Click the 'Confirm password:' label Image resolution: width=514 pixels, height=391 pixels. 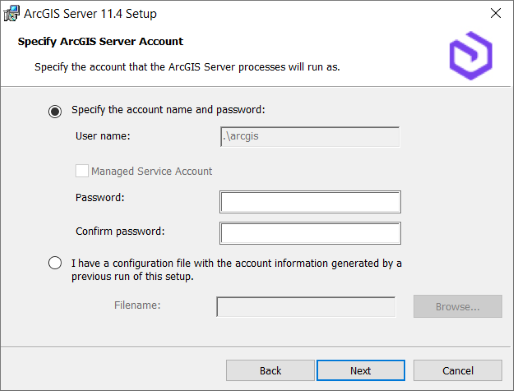(x=120, y=231)
